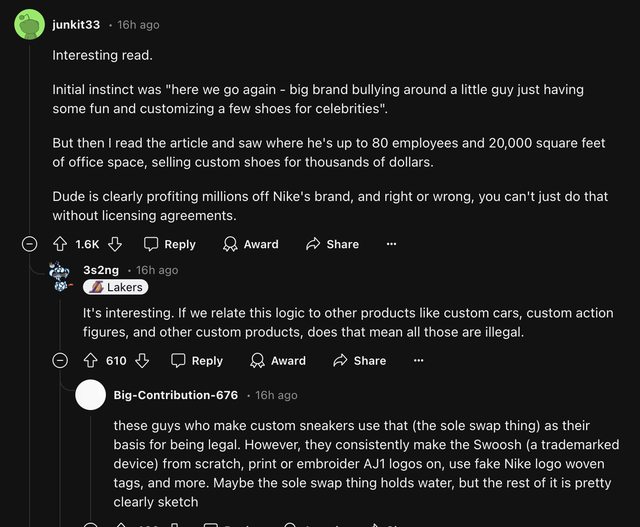Reply to 3s2ng's comment
Viewport: 640px width, 527px height.
[x=196, y=360]
